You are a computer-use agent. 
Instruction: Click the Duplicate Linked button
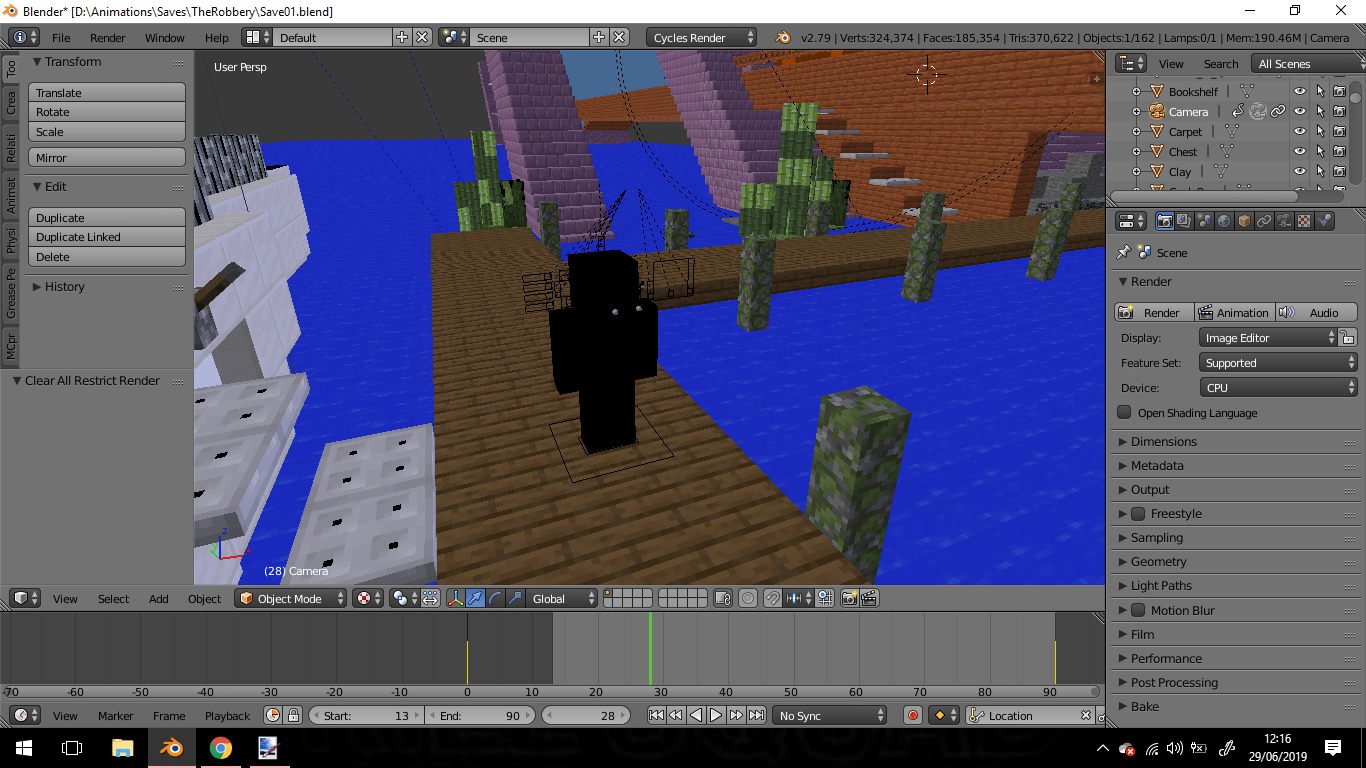pos(106,237)
